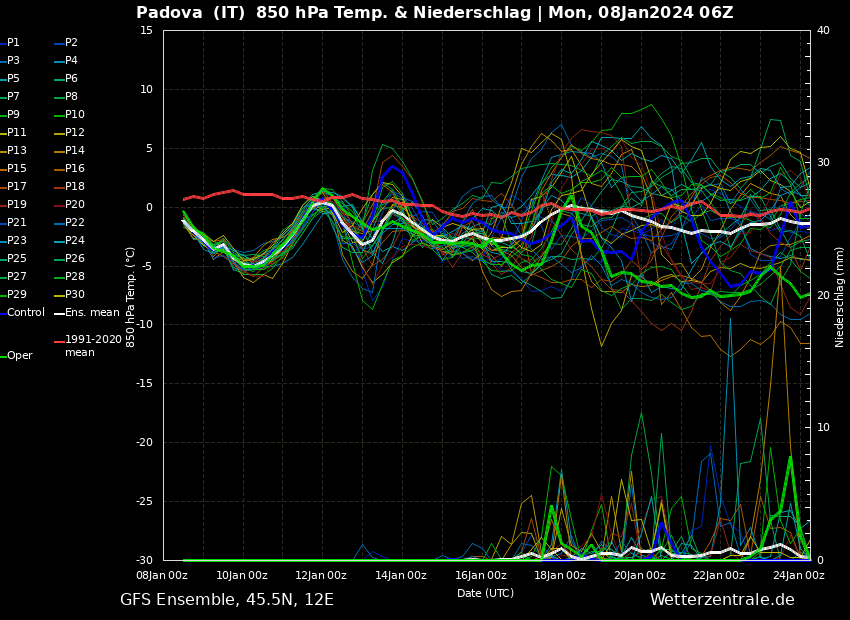The height and width of the screenshot is (620, 850).
Task: Select the 'GFS Ensemble, 45.5N, 12E' caption
Action: pyautogui.click(x=227, y=600)
